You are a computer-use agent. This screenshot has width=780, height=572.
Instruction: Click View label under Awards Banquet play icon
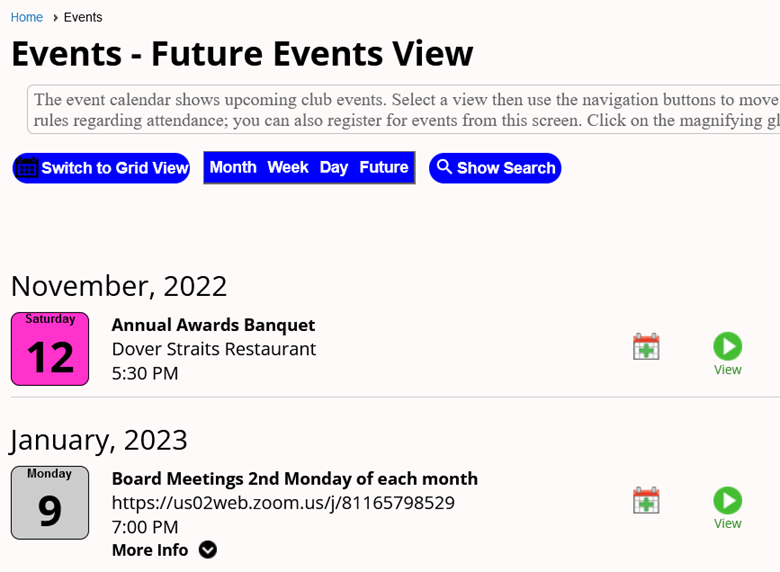point(728,370)
